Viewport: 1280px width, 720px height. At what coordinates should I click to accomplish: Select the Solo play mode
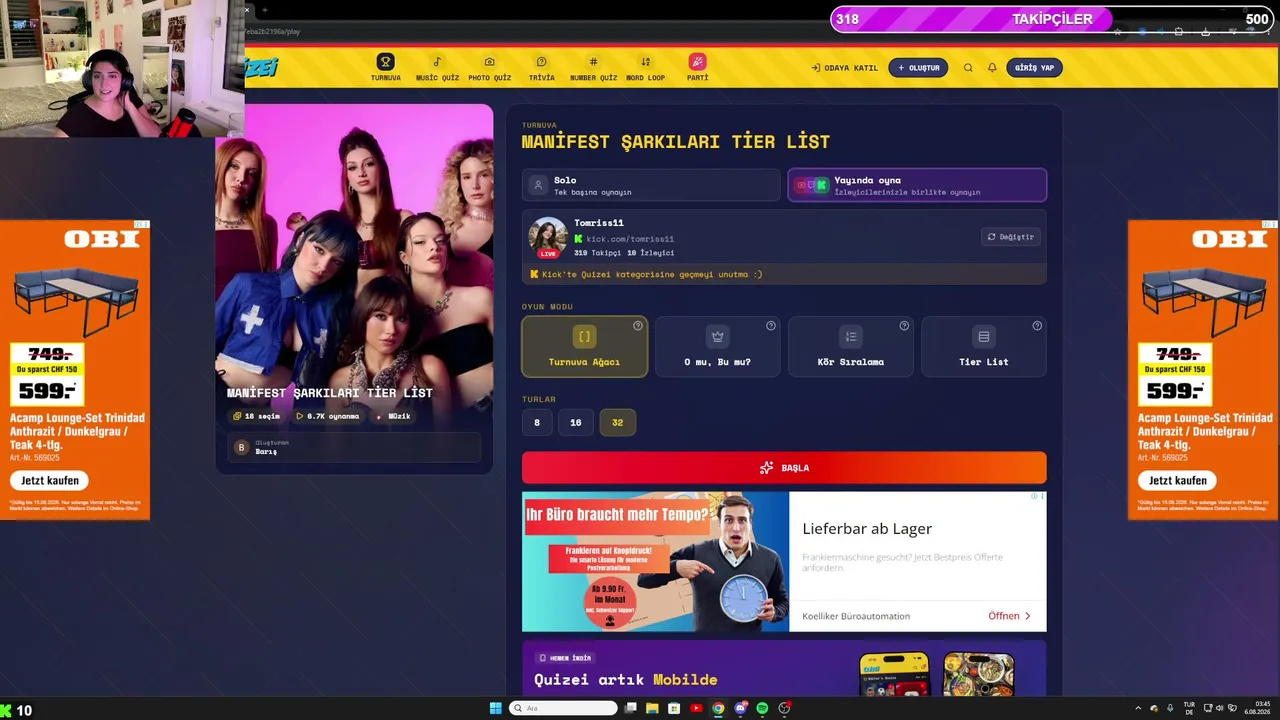pos(651,185)
